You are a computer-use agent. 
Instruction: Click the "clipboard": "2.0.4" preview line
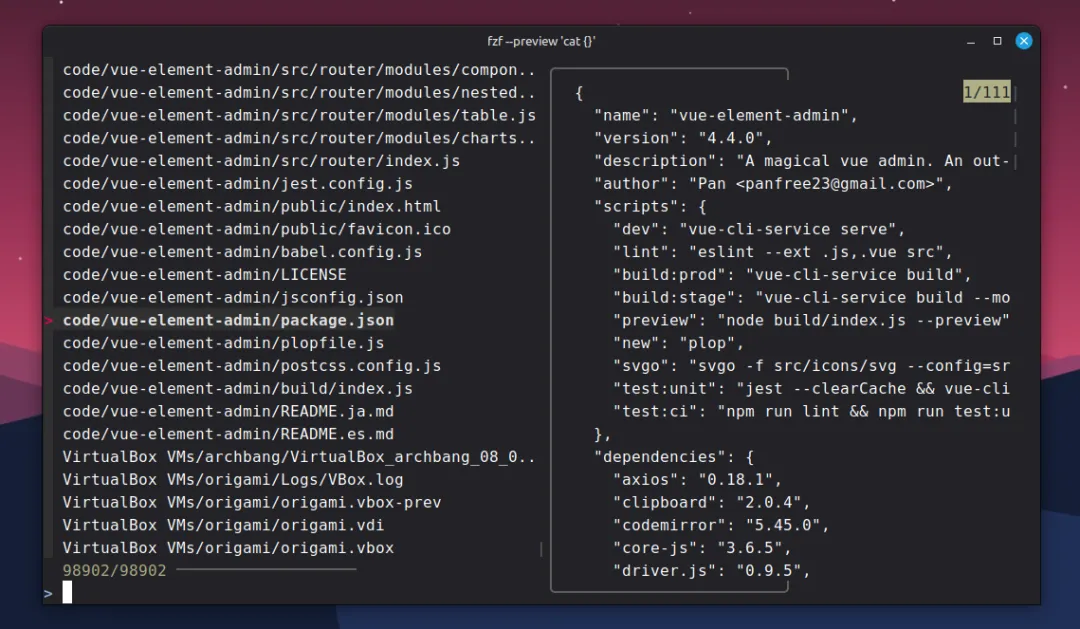(x=712, y=502)
